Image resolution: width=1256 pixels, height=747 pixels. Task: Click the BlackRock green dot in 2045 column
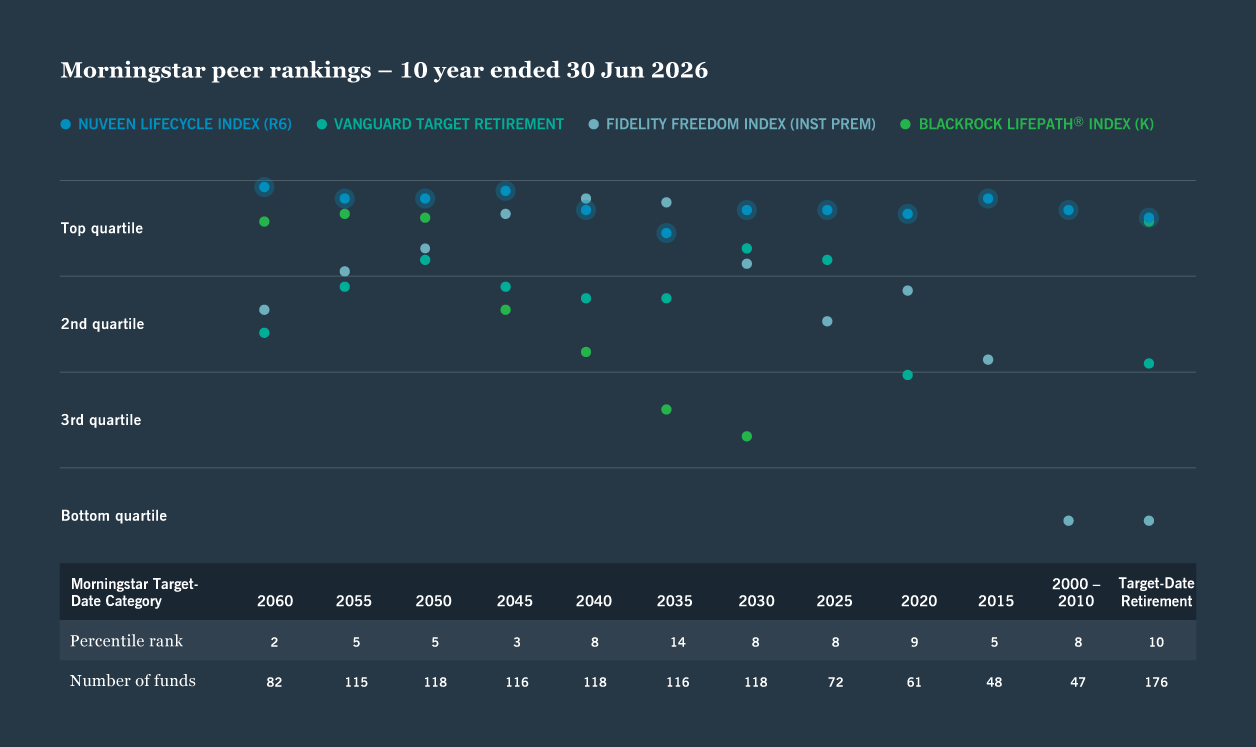pos(505,310)
